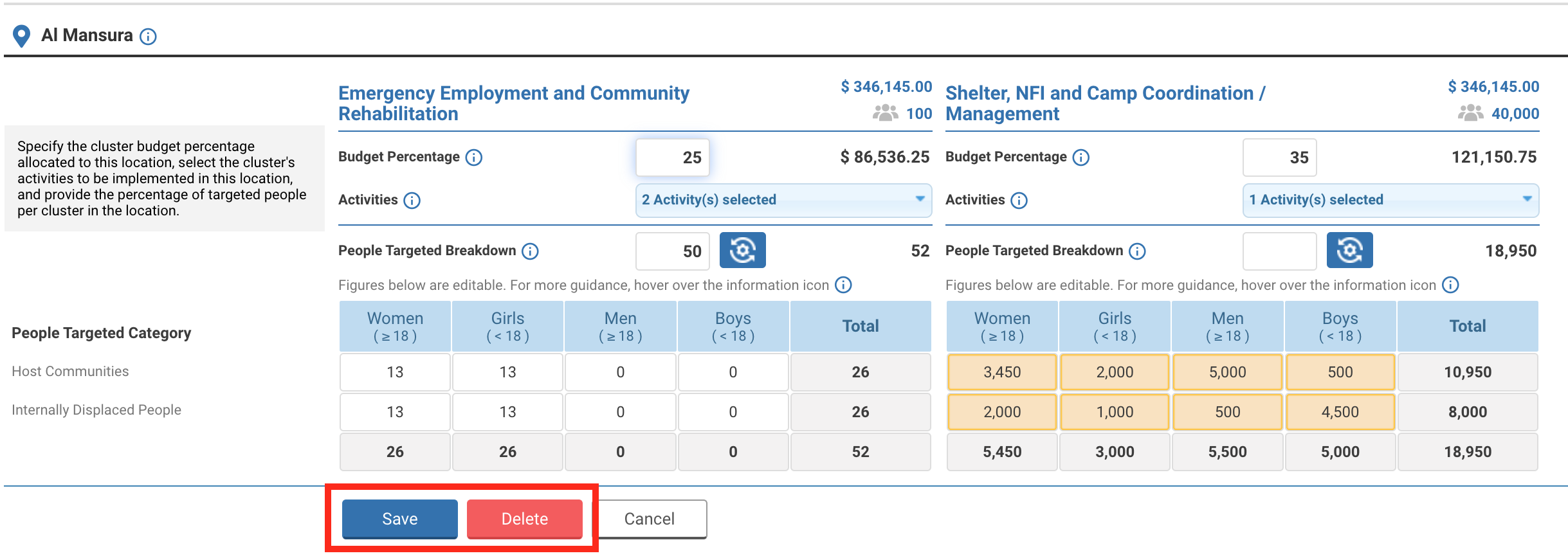Viewport: 1568px width, 558px height.
Task: Click recalculate breakdown icon in Emergency Employment section
Action: pyautogui.click(x=742, y=250)
